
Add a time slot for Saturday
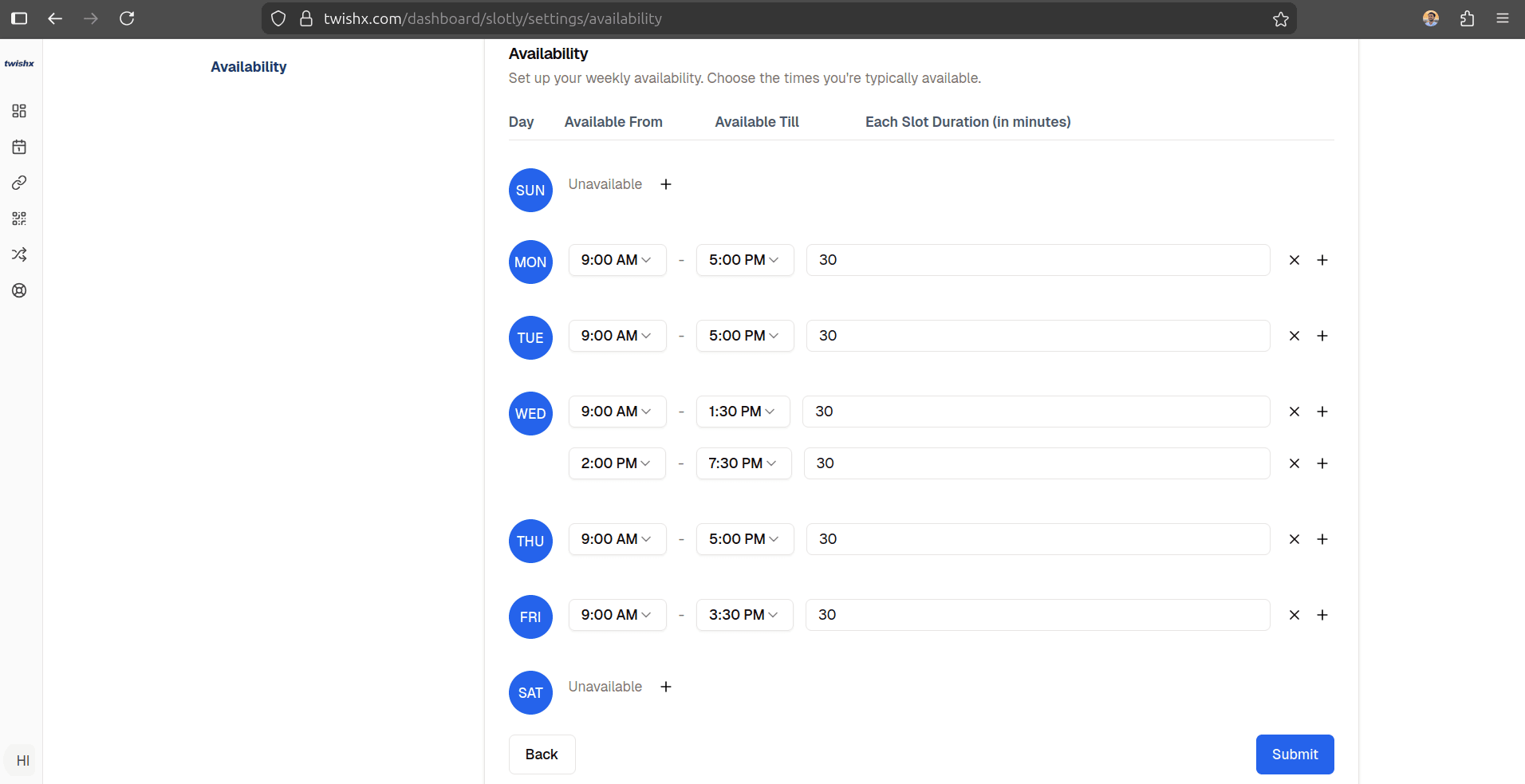click(666, 687)
